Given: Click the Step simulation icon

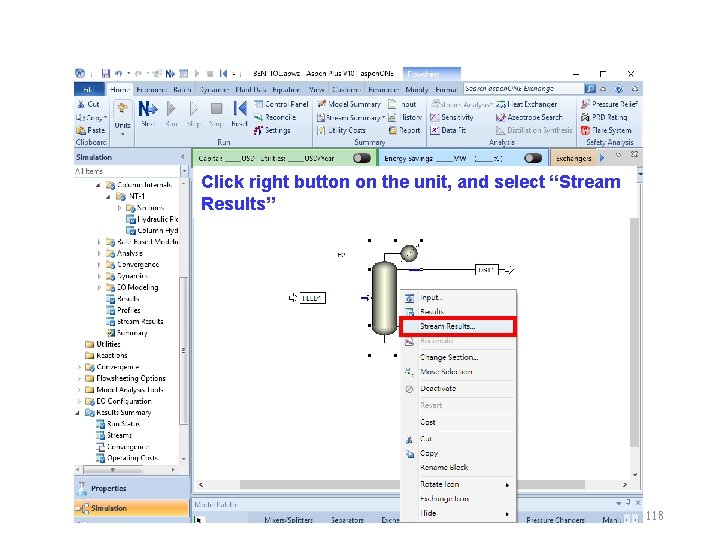Looking at the screenshot, I should tap(193, 113).
